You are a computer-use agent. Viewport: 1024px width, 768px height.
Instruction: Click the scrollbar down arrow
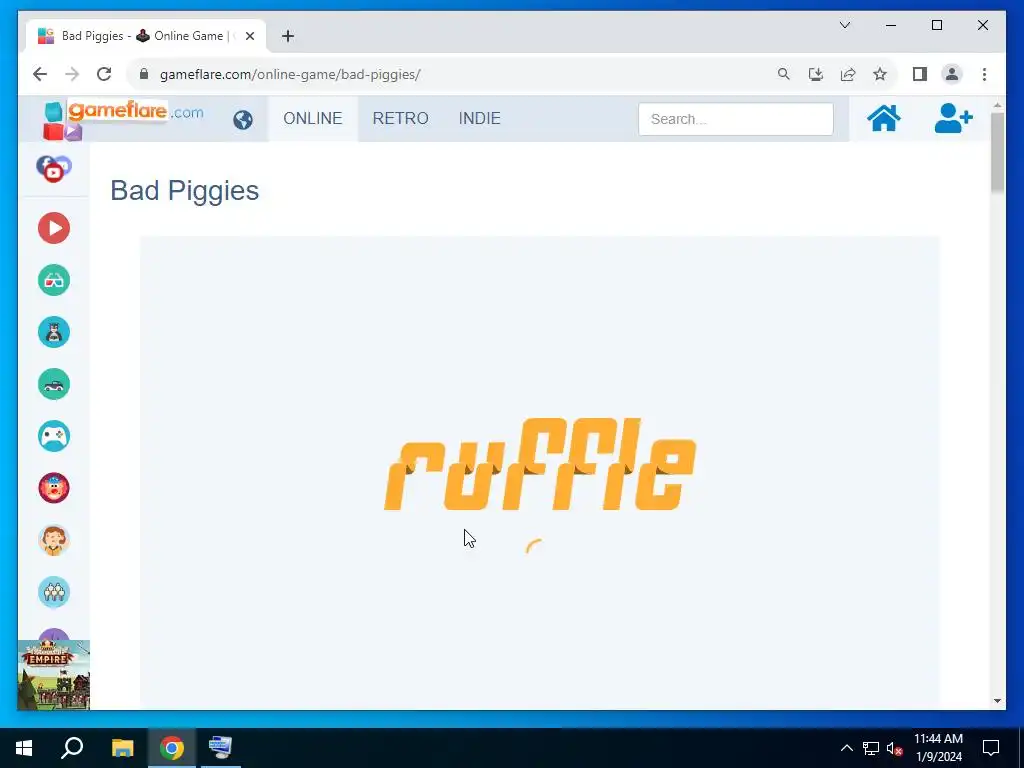click(x=997, y=701)
